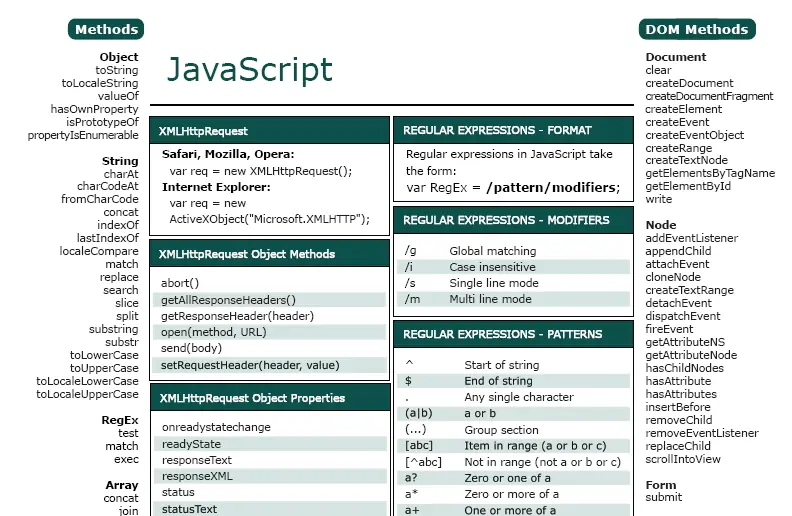
Task: Click XMLHttpRequest Object Properties header
Action: (x=270, y=398)
